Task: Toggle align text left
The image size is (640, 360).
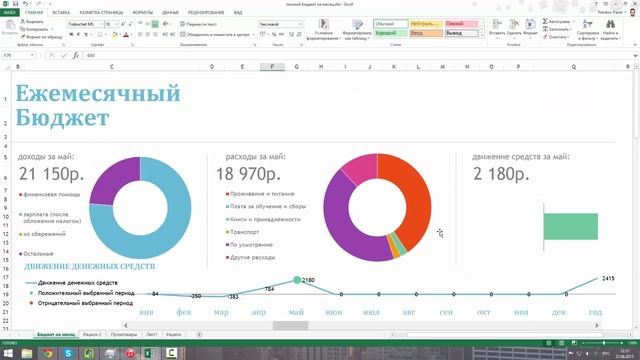Action: (x=140, y=35)
